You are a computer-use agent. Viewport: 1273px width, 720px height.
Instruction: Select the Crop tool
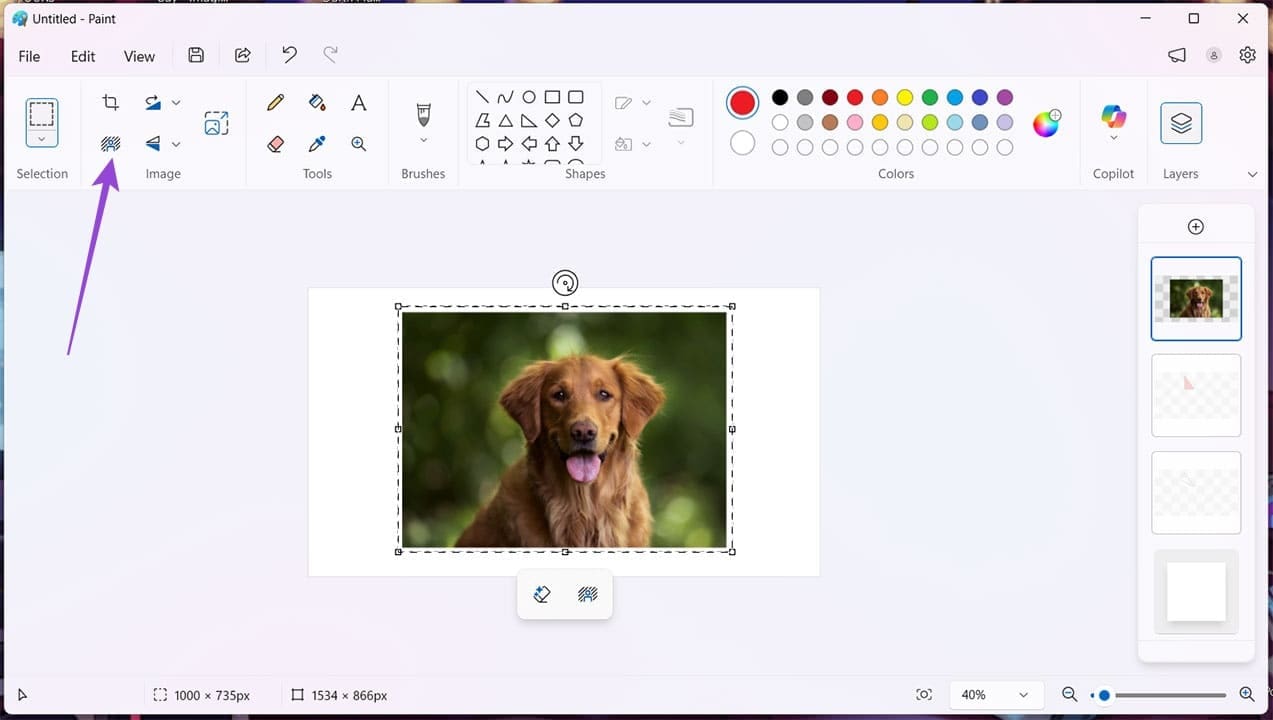[x=110, y=102]
